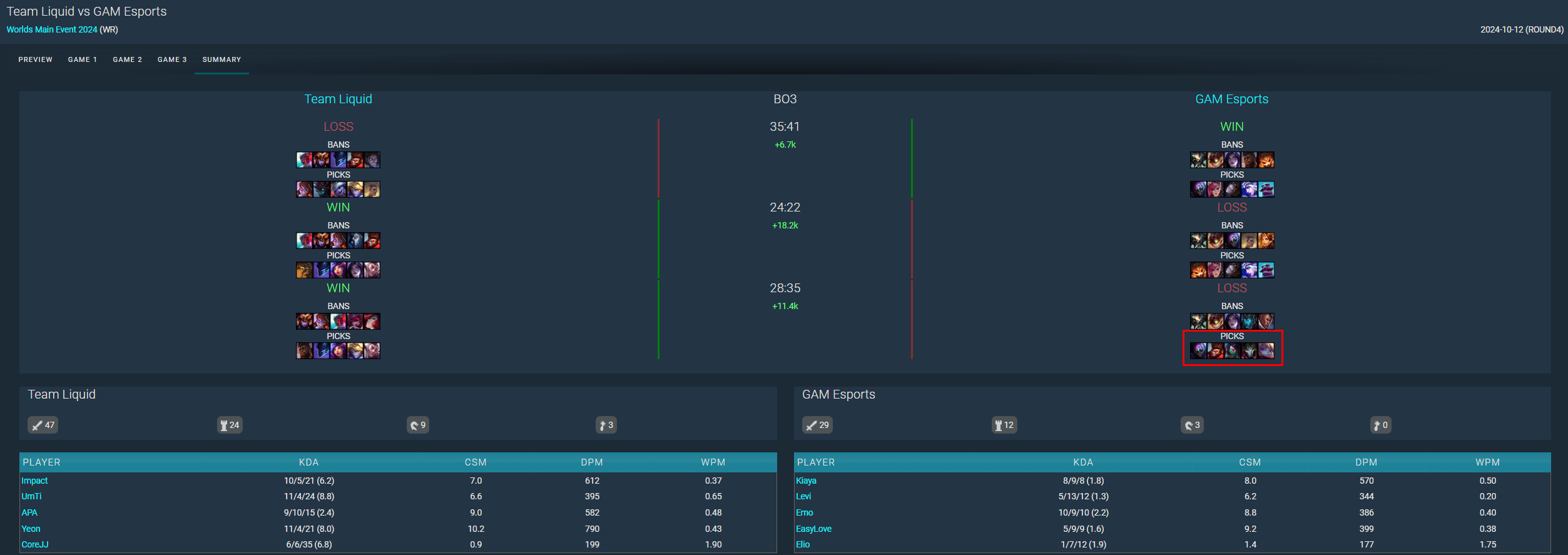
Task: Click the Gnar ban icon in GAM Esports' 35:41 game
Action: point(1266,160)
